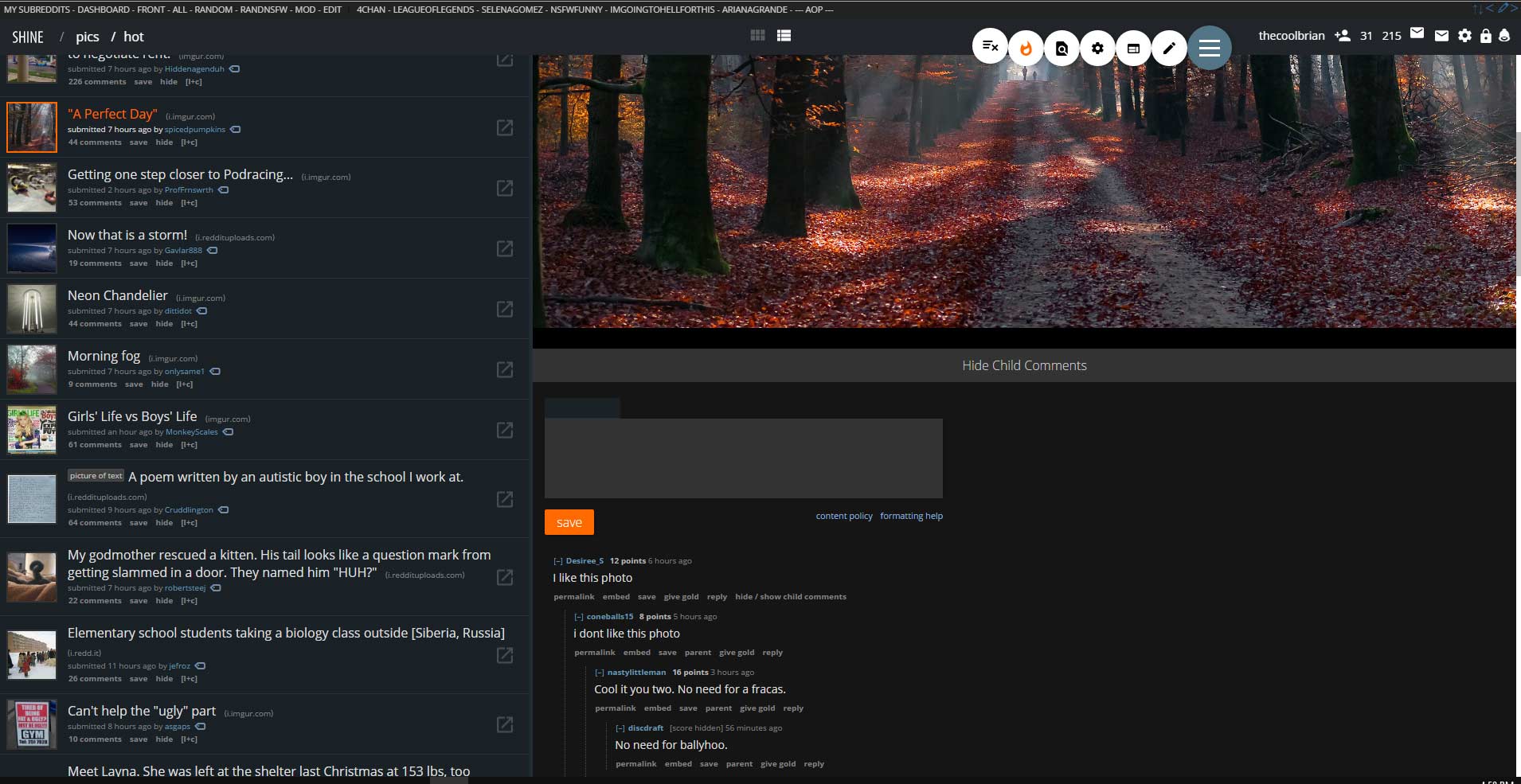Open Neon Chandelier thumbnail
This screenshot has height=784, width=1521.
coord(32,309)
